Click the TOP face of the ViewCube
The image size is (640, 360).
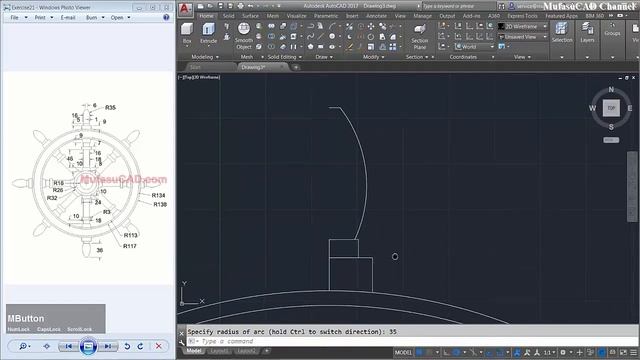pyautogui.click(x=611, y=108)
